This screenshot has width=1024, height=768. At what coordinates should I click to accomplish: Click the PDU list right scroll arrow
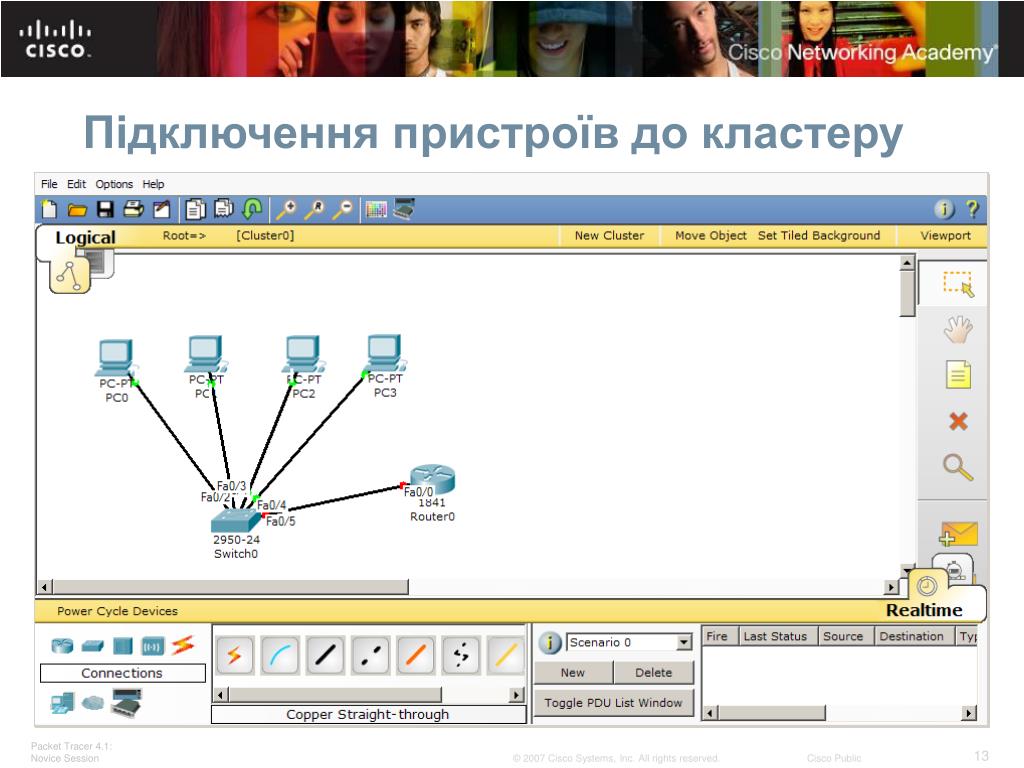pyautogui.click(x=969, y=713)
